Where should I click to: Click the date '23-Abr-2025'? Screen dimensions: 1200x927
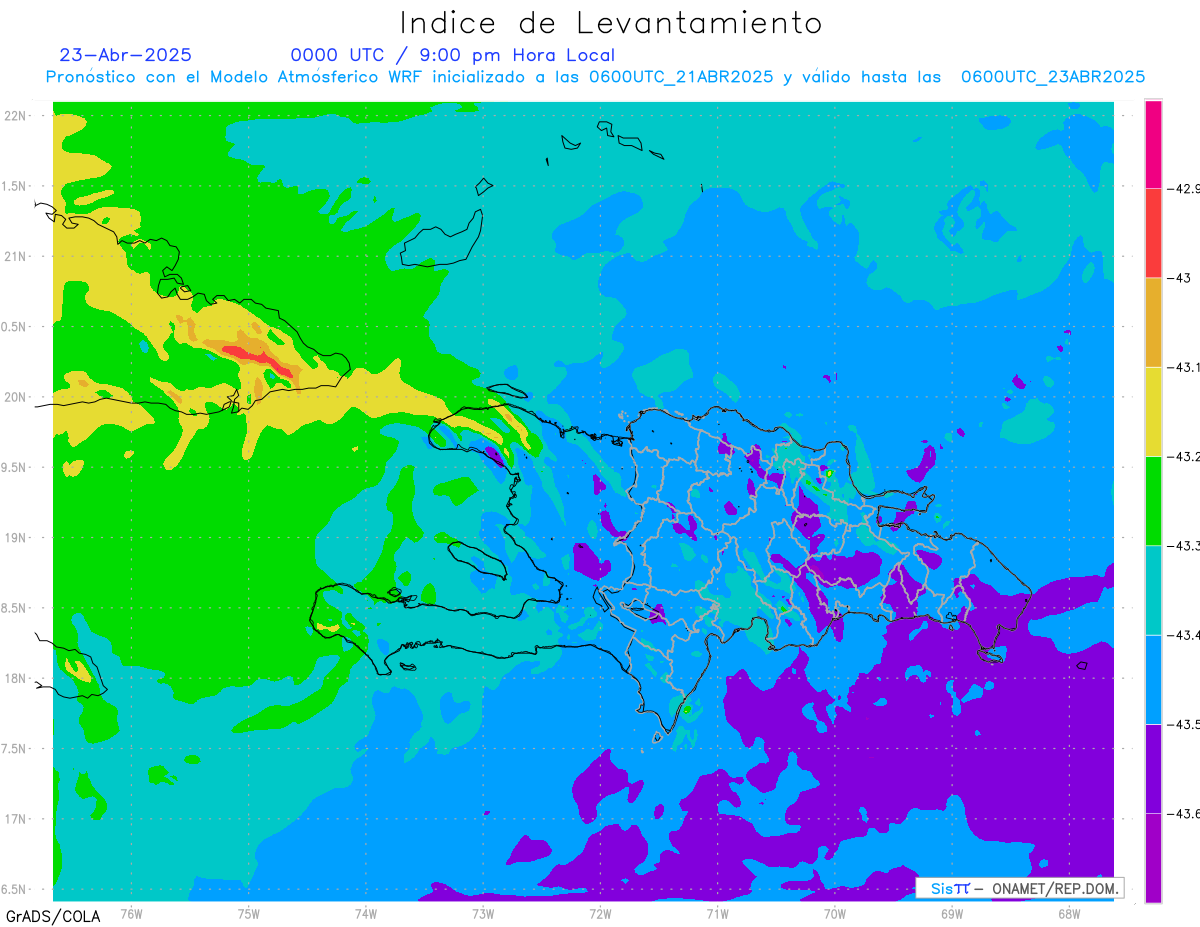pyautogui.click(x=126, y=55)
